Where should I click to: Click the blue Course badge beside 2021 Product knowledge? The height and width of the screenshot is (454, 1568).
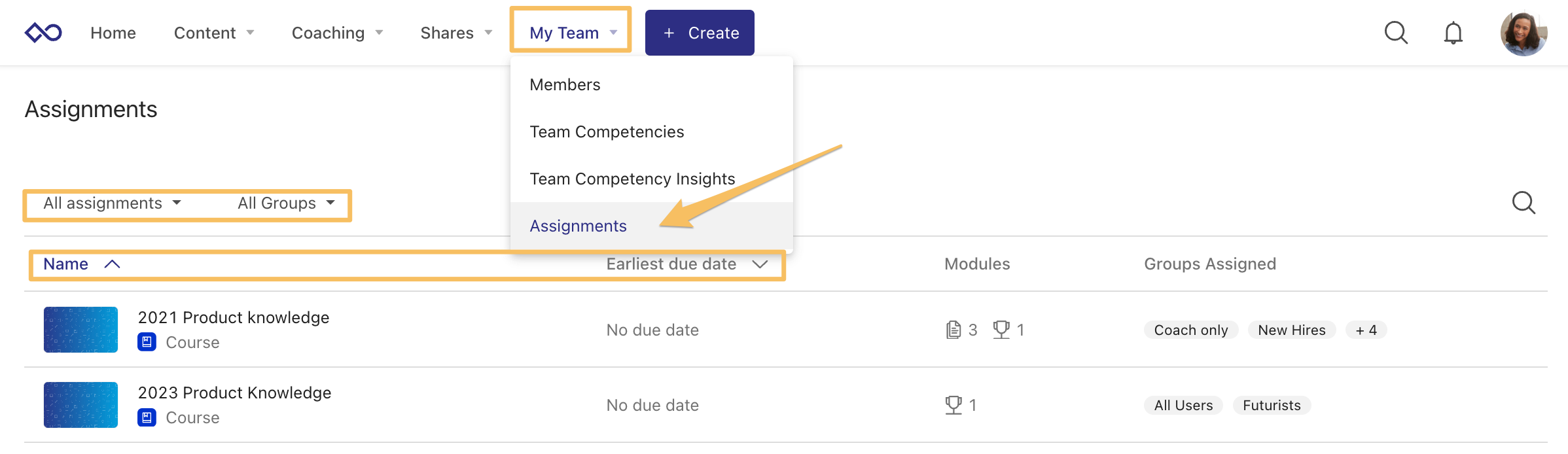[x=147, y=342]
